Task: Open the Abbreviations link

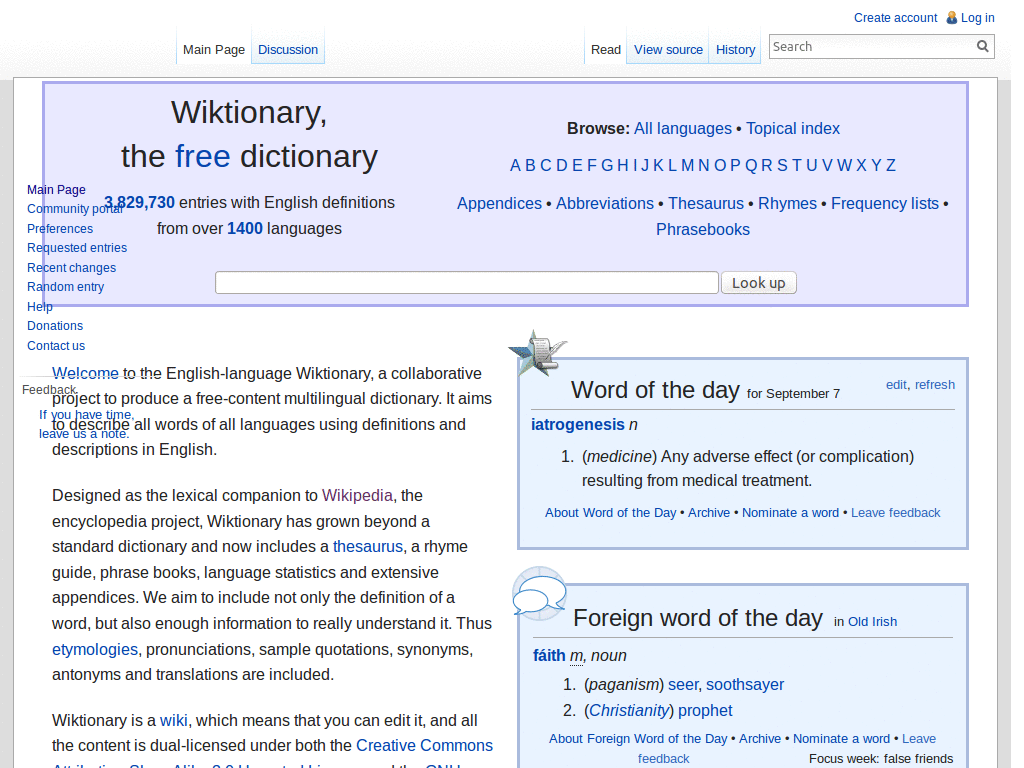Action: point(605,204)
